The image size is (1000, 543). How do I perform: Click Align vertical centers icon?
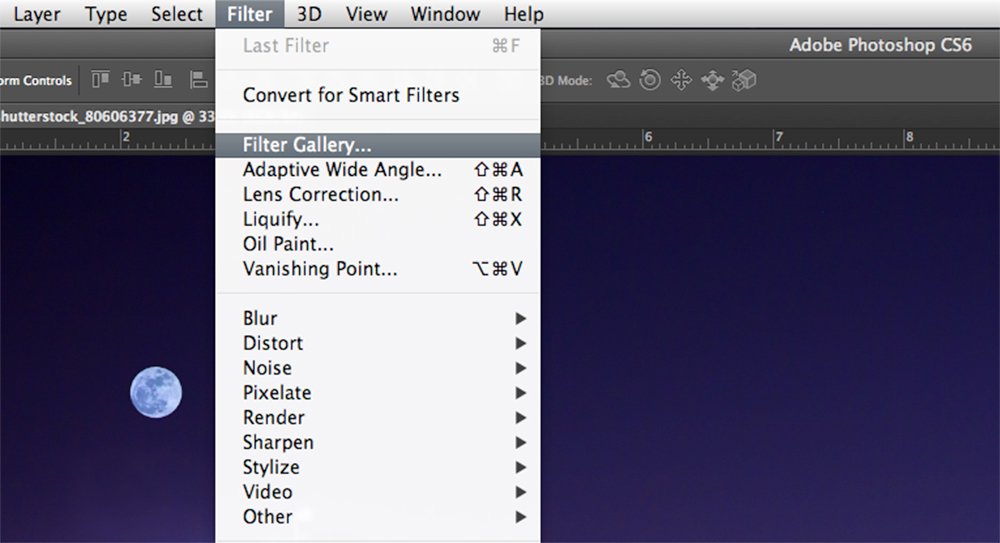pos(133,80)
